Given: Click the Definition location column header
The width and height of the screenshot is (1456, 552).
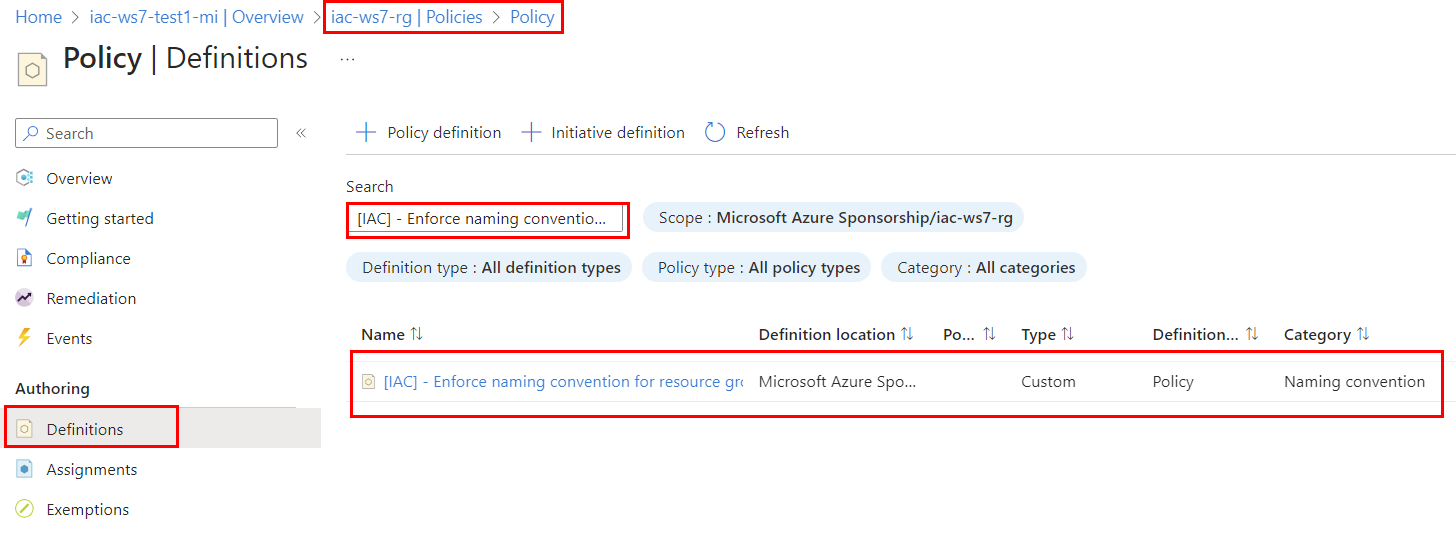Looking at the screenshot, I should [826, 334].
